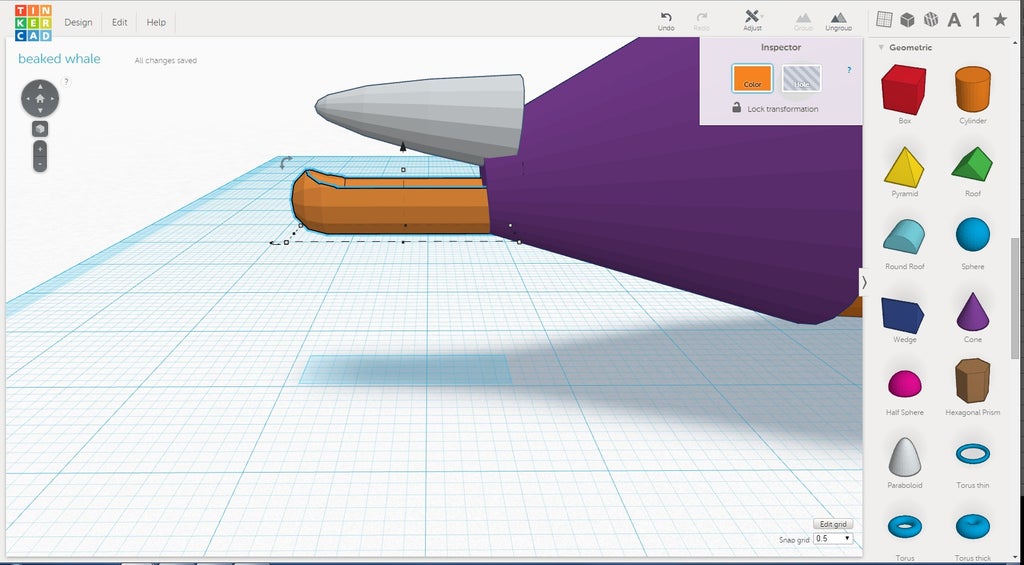Click the fit view cube button
The height and width of the screenshot is (565, 1024).
click(40, 129)
